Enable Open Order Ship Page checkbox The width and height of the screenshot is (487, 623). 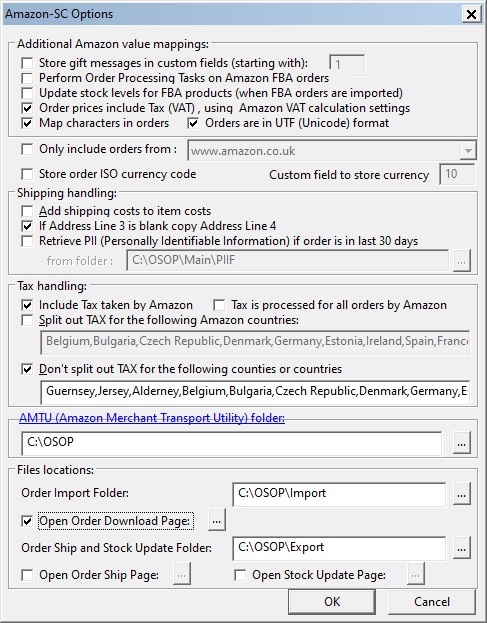click(27, 575)
